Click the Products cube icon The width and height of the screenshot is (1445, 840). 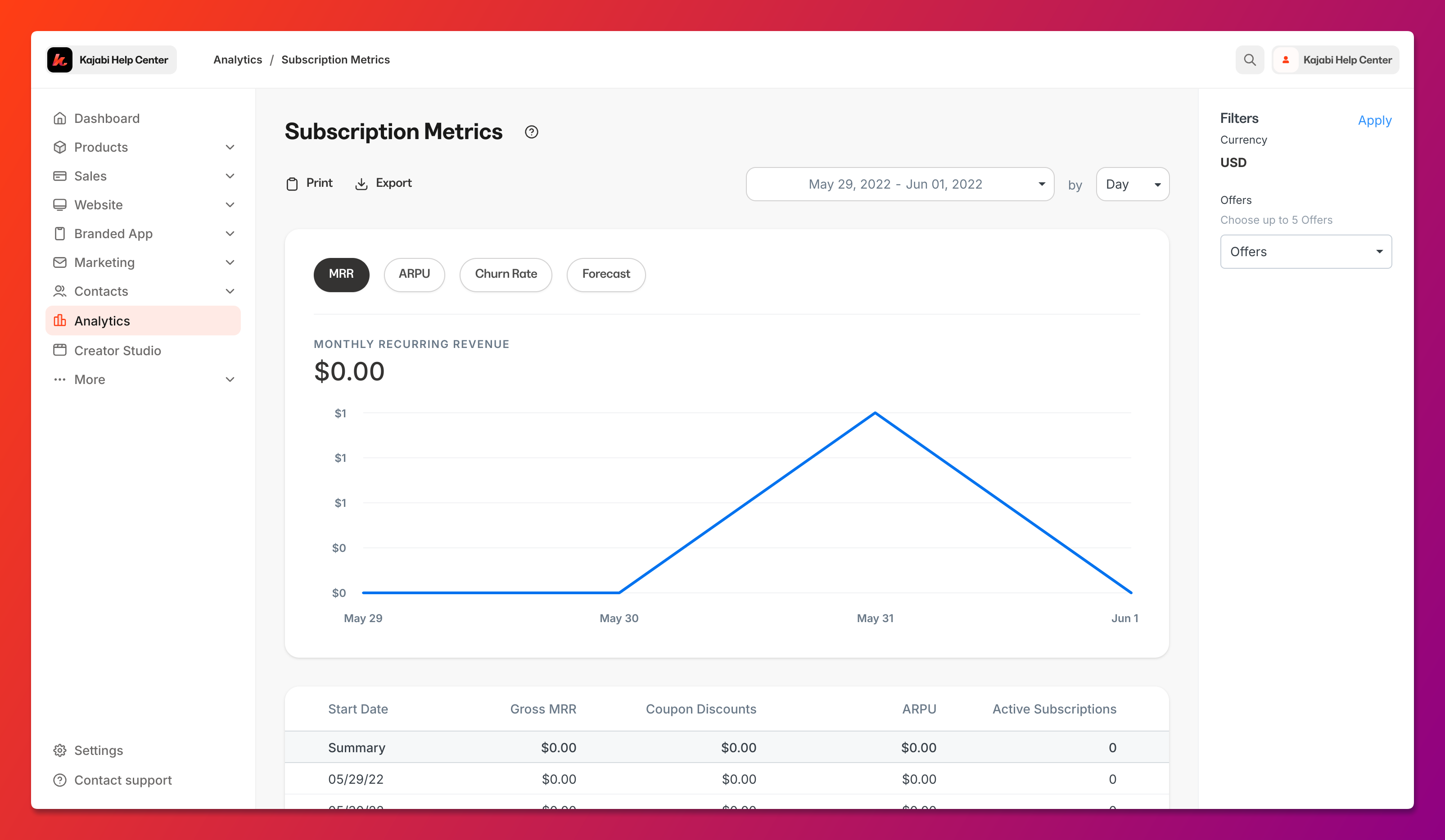(x=59, y=147)
